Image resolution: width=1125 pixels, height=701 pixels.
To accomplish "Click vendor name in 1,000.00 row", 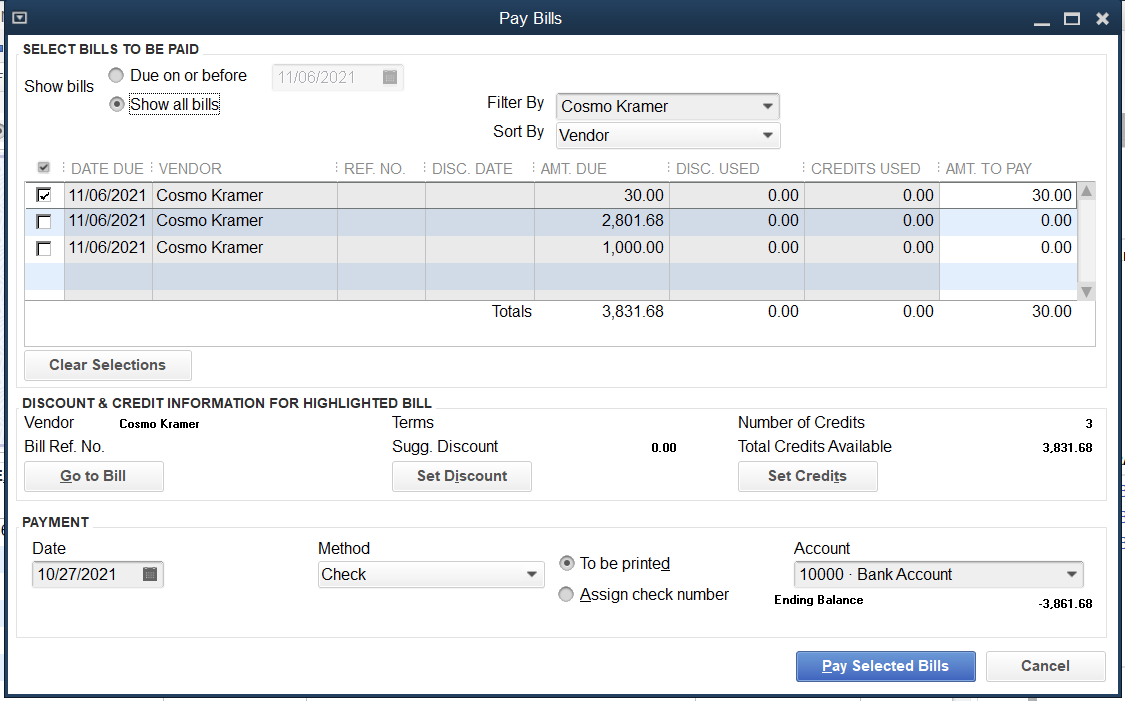I will click(x=210, y=248).
